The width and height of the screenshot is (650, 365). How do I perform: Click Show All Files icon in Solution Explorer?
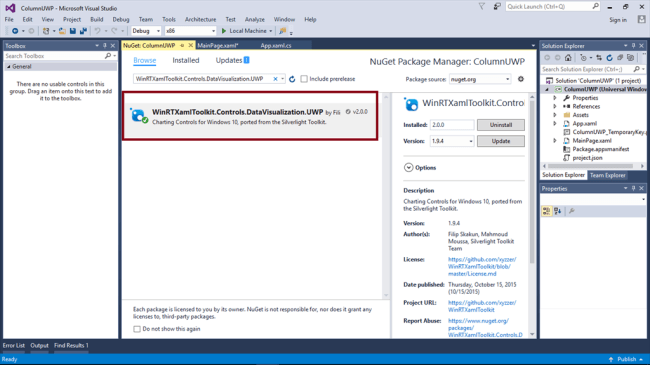pyautogui.click(x=631, y=58)
